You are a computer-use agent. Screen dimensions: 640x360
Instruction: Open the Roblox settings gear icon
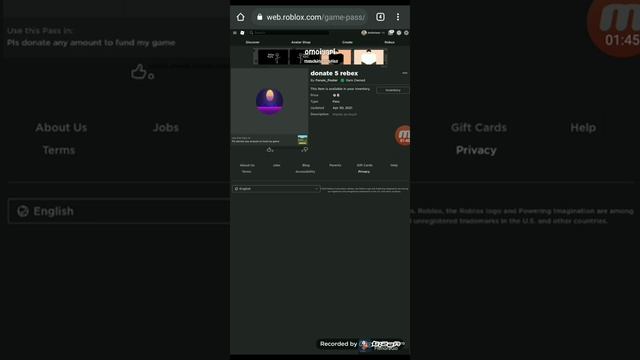click(x=406, y=33)
